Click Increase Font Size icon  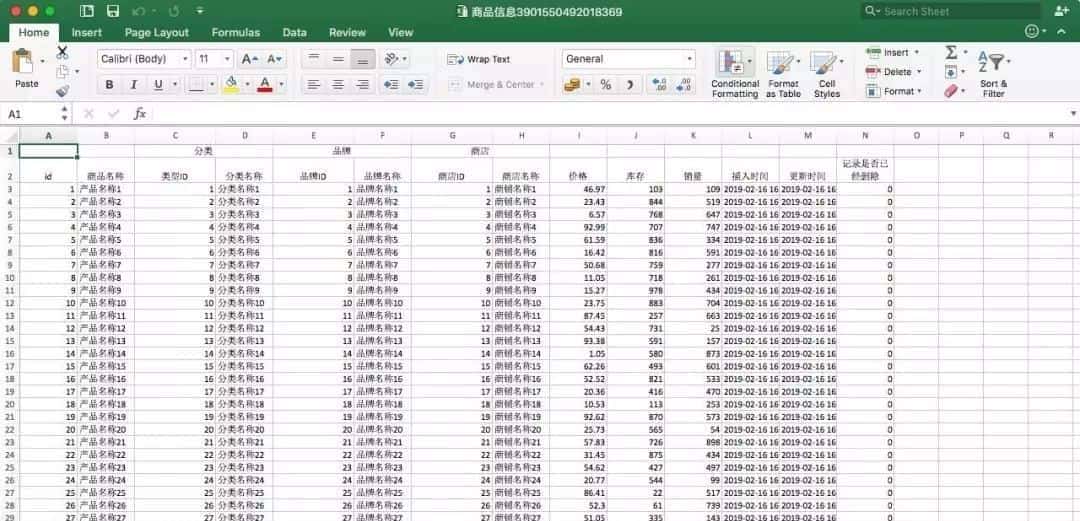[250, 59]
